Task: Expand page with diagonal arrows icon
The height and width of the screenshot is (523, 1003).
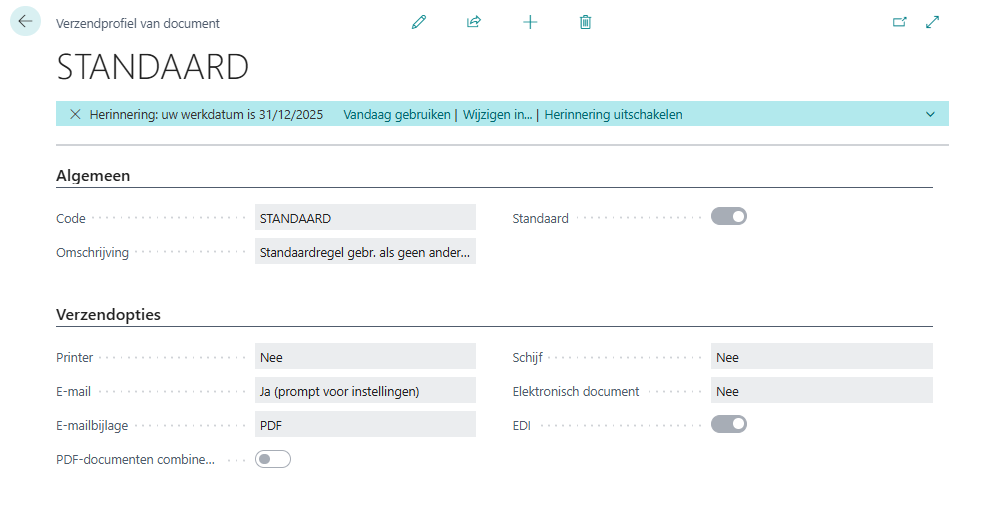Action: (x=933, y=22)
